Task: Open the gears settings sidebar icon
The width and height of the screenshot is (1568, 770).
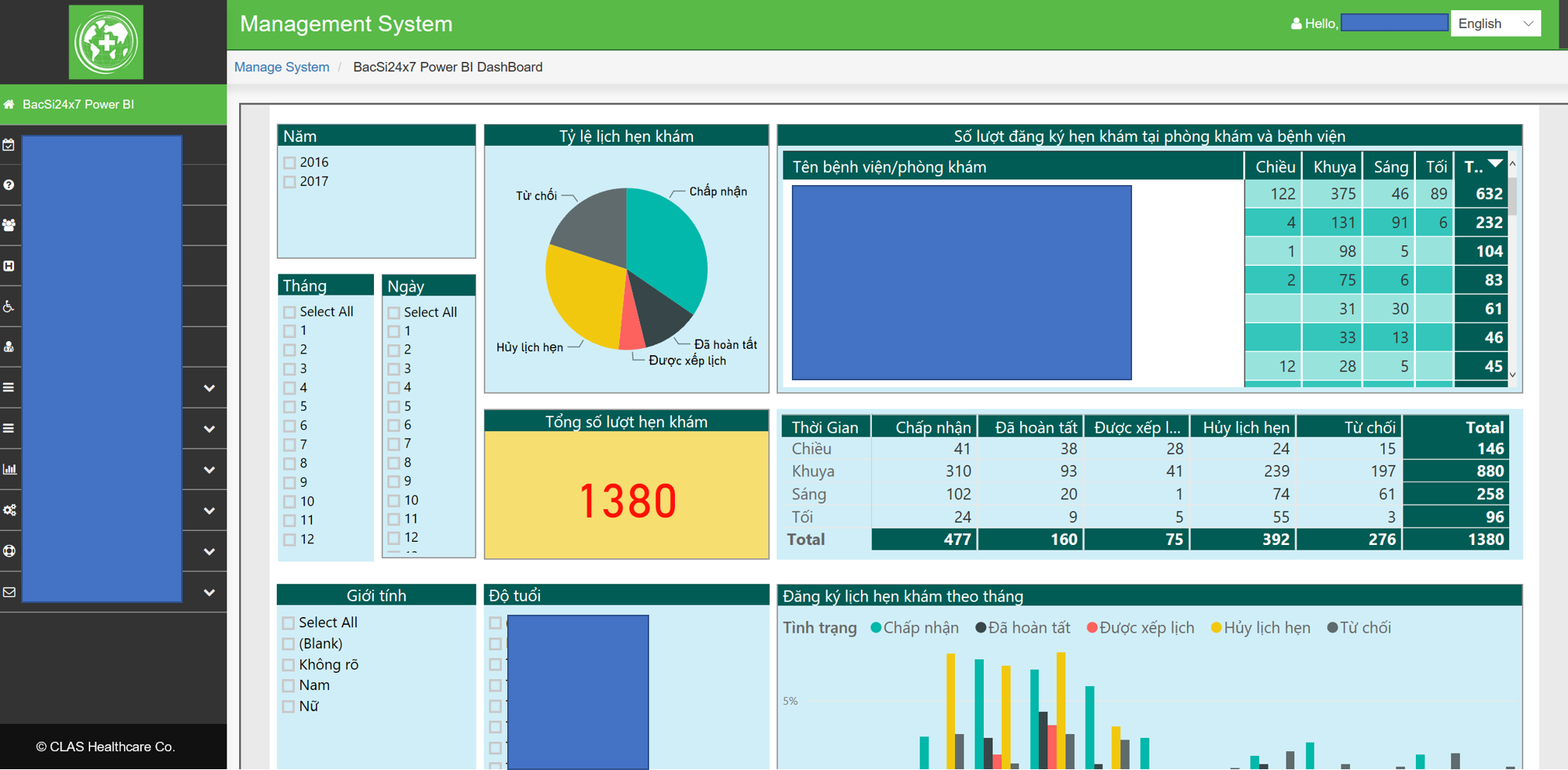Action: pyautogui.click(x=9, y=510)
